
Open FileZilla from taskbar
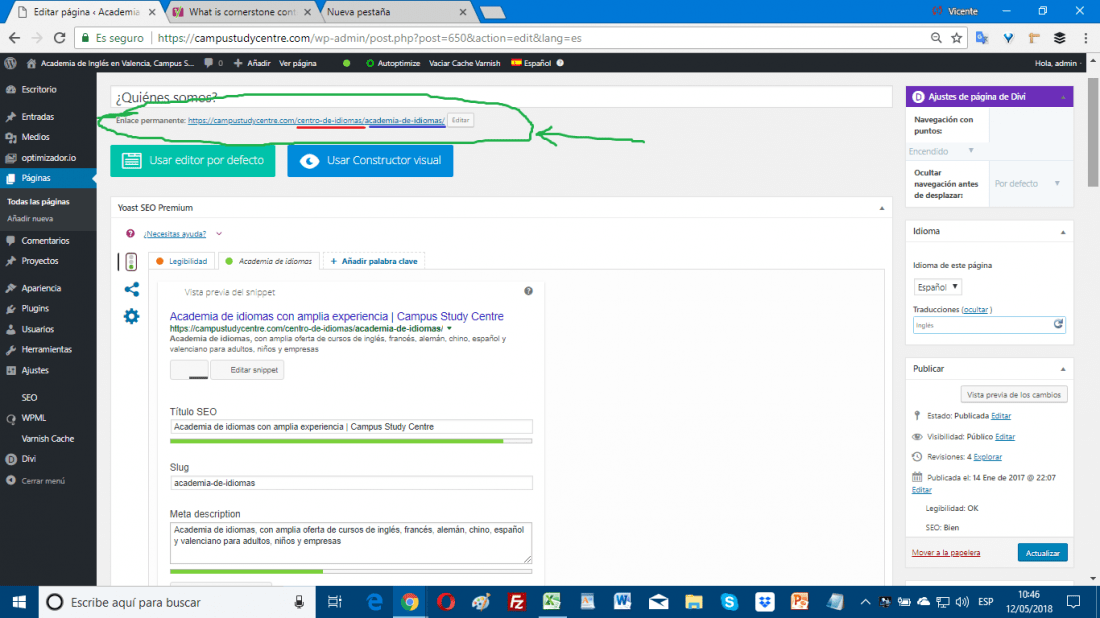516,602
